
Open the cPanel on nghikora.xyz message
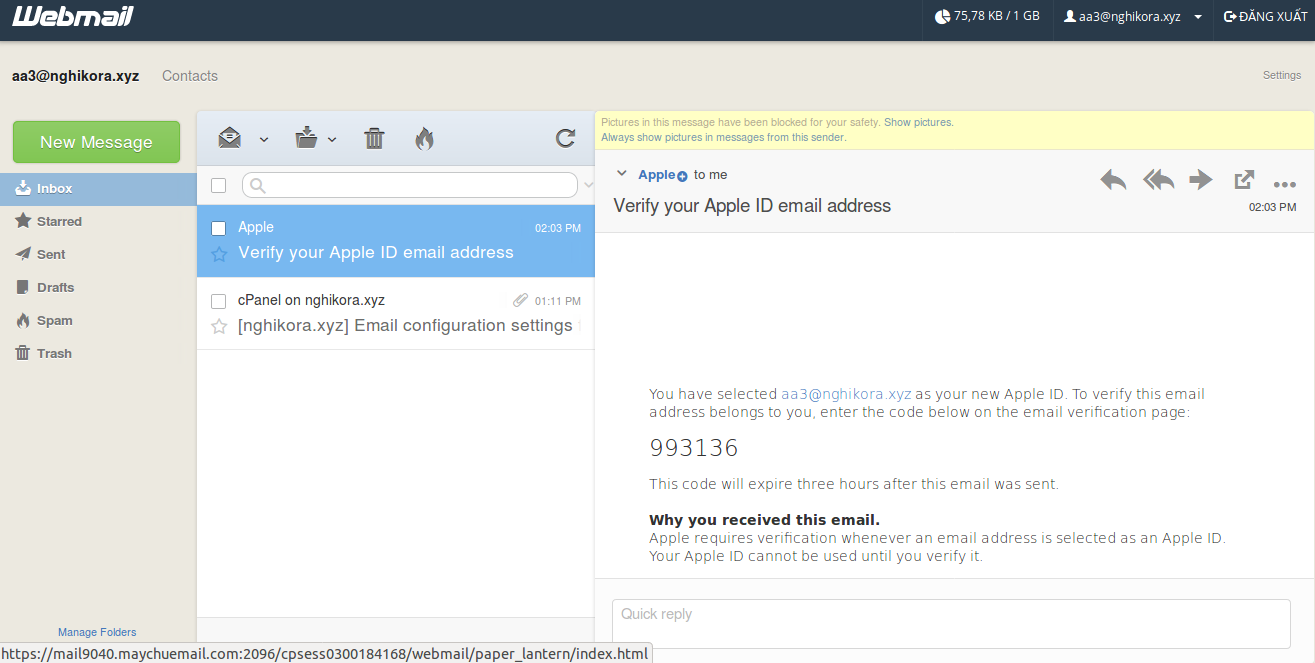point(396,313)
